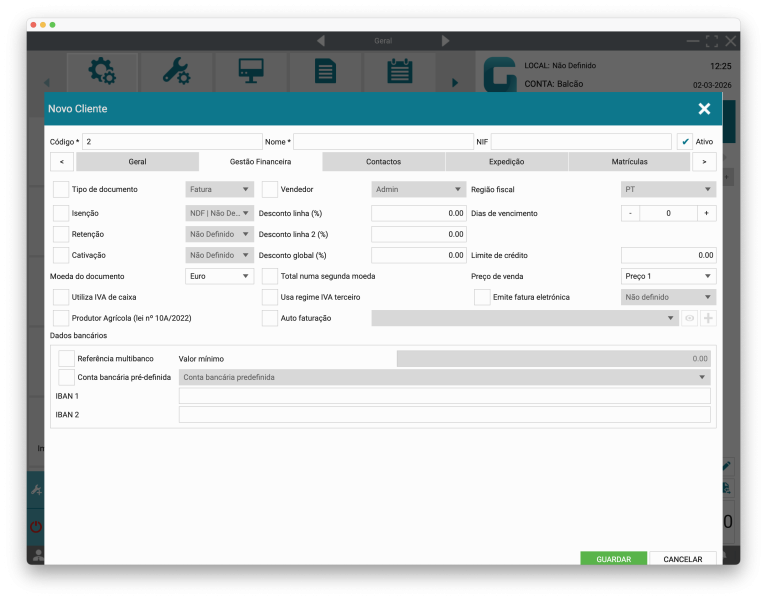767x600 pixels.
Task: Uncheck the Ativo checkbox
Action: (x=685, y=142)
